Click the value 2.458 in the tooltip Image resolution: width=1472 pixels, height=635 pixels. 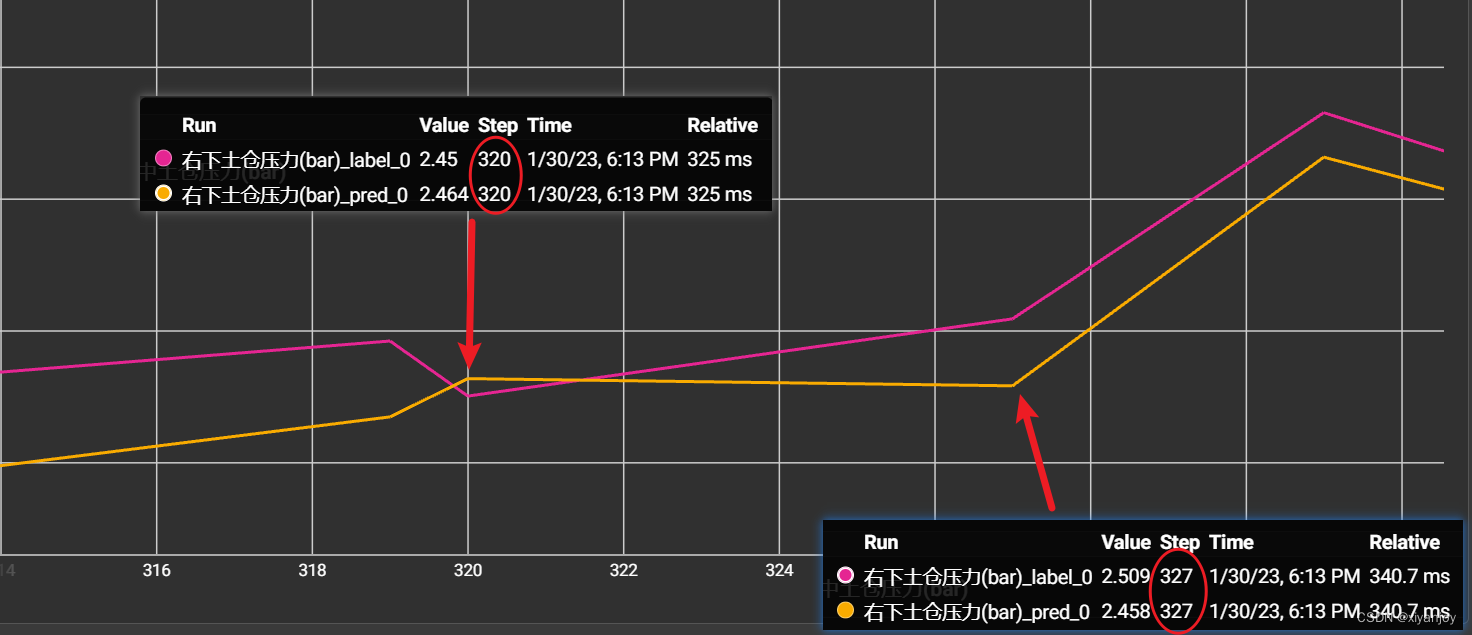1126,611
